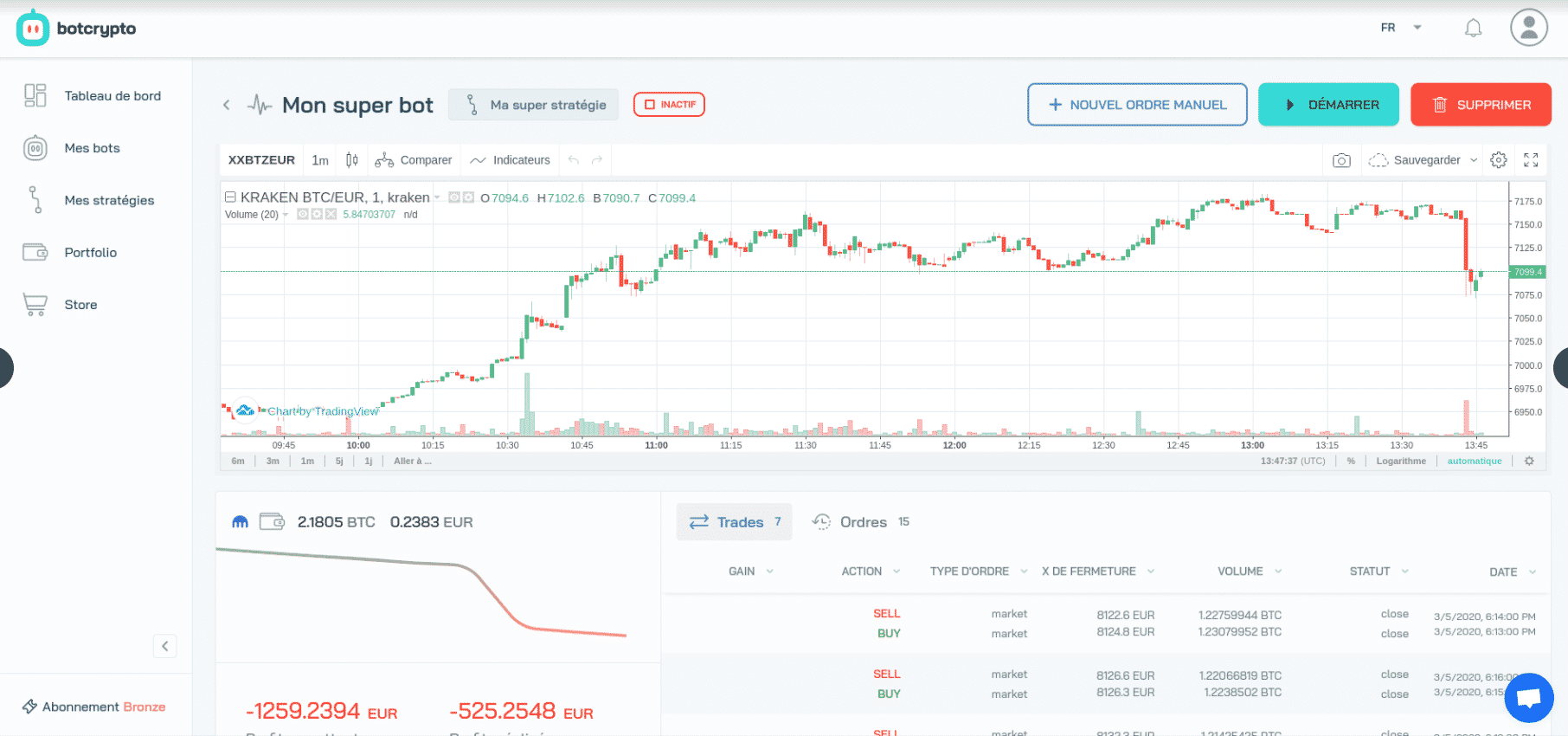The width and height of the screenshot is (1568, 736).
Task: Click the Store shopping cart icon
Action: 35,305
